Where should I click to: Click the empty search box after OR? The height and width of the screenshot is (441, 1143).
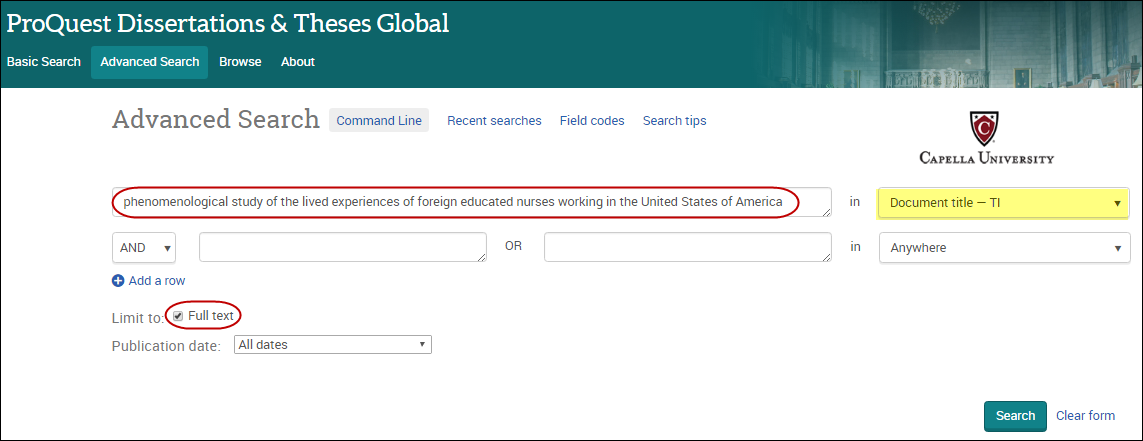(687, 247)
